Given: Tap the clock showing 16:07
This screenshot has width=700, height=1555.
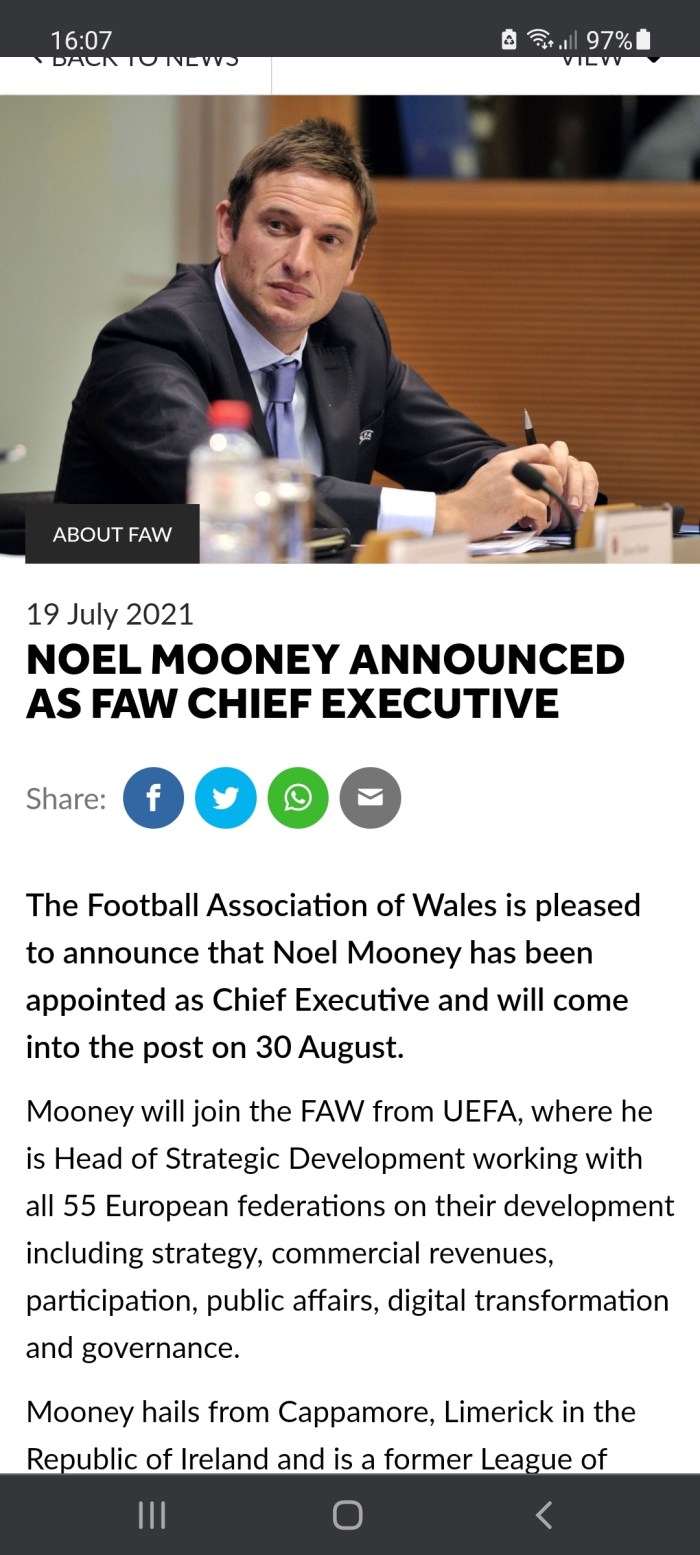Looking at the screenshot, I should point(81,40).
